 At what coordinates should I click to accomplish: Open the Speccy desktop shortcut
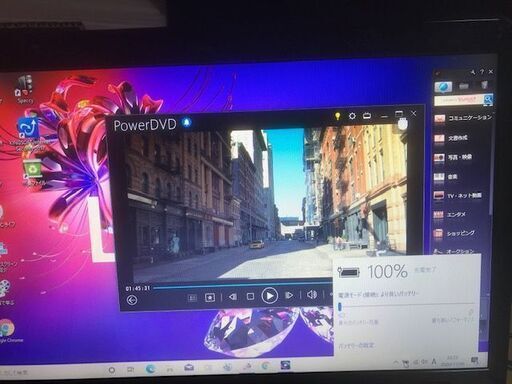pyautogui.click(x=25, y=89)
